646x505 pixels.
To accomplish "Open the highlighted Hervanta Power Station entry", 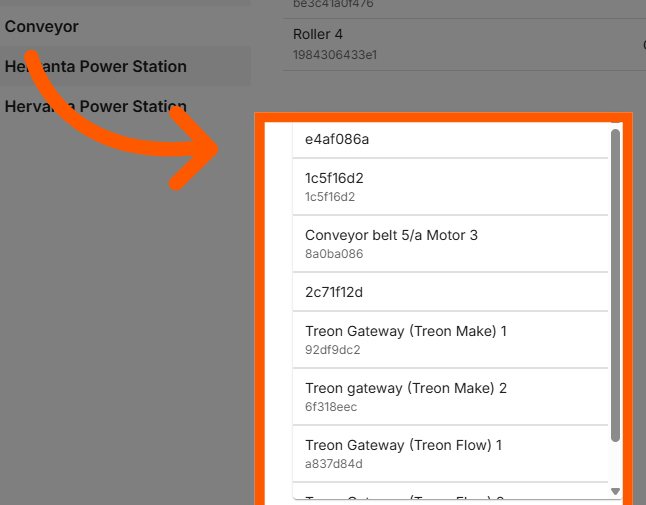I will [96, 67].
